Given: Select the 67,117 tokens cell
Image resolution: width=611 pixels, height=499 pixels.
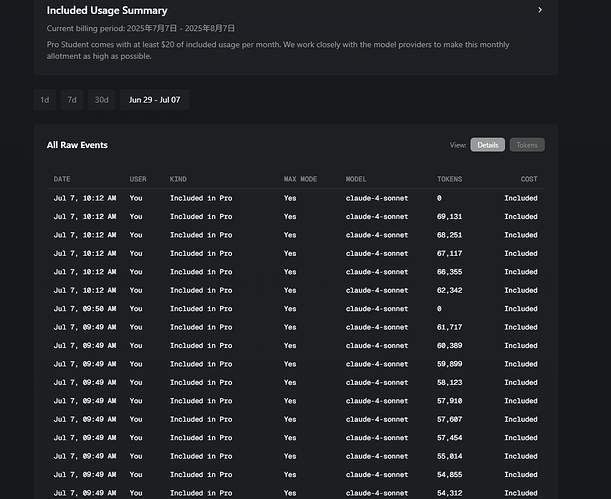Looking at the screenshot, I should coord(449,254).
